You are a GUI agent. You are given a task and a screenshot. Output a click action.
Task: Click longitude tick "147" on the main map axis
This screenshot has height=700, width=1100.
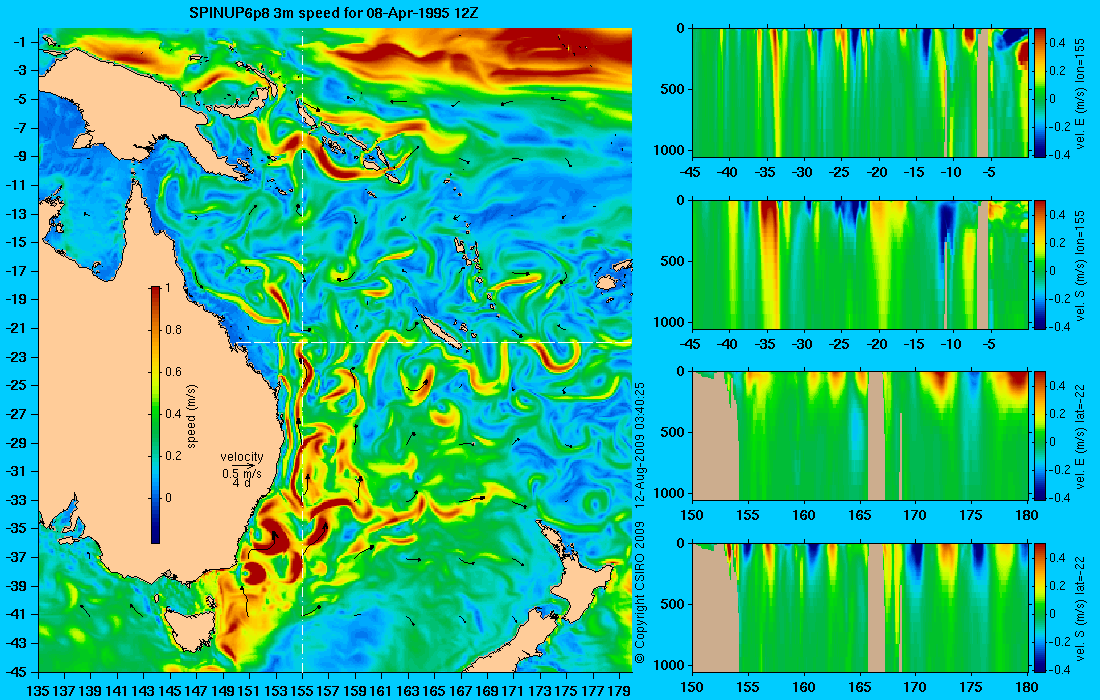[196, 691]
